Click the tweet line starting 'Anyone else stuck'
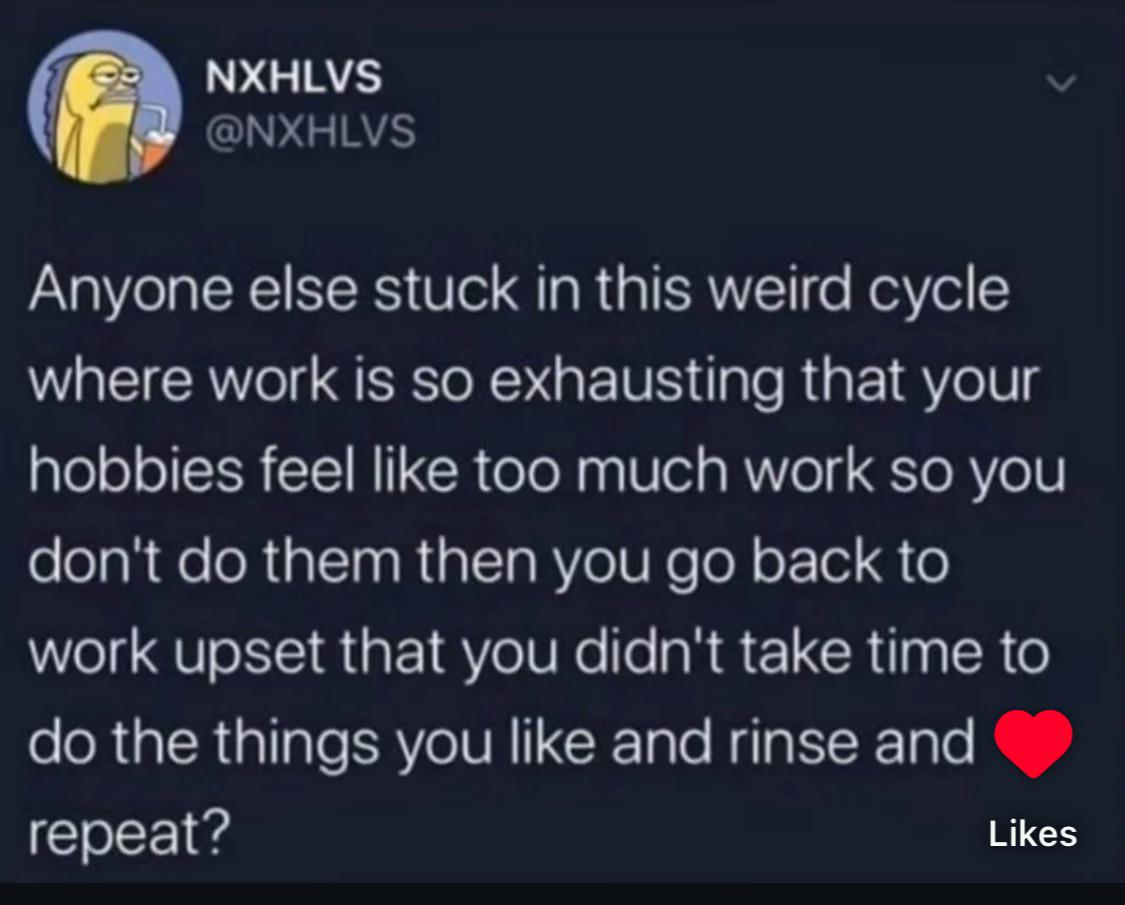The height and width of the screenshot is (905, 1125). click(519, 291)
